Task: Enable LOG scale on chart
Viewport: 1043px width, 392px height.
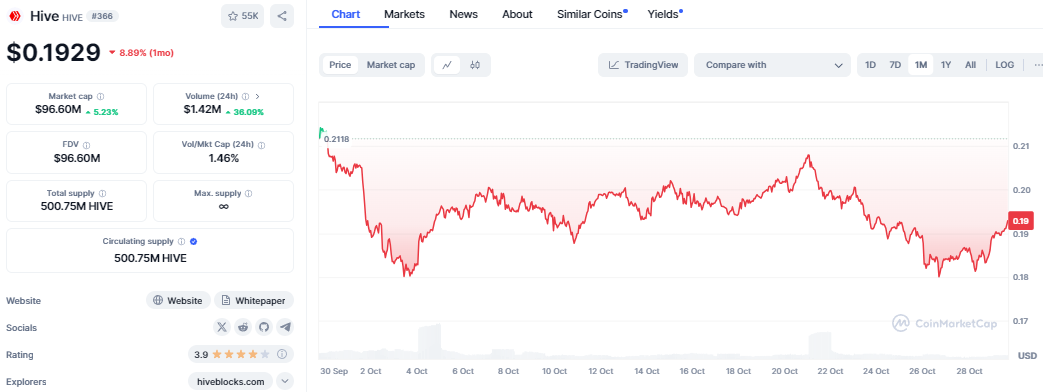Action: pos(1004,65)
